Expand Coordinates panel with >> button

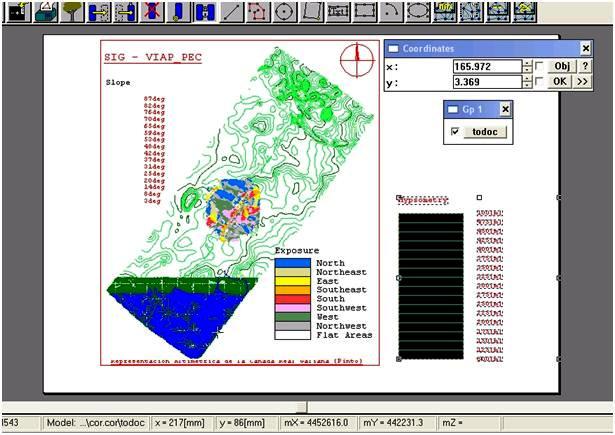pyautogui.click(x=582, y=82)
